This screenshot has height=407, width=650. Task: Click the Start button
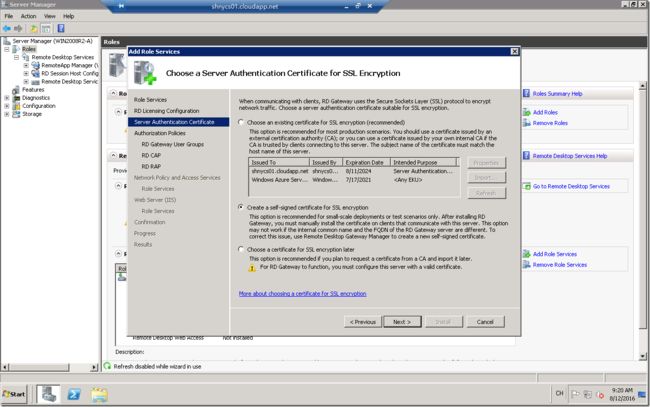click(14, 394)
